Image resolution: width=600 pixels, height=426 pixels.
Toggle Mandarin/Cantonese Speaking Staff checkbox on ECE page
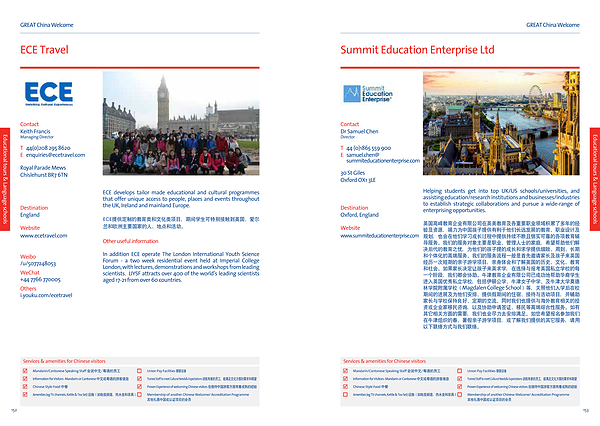[x=25, y=370]
